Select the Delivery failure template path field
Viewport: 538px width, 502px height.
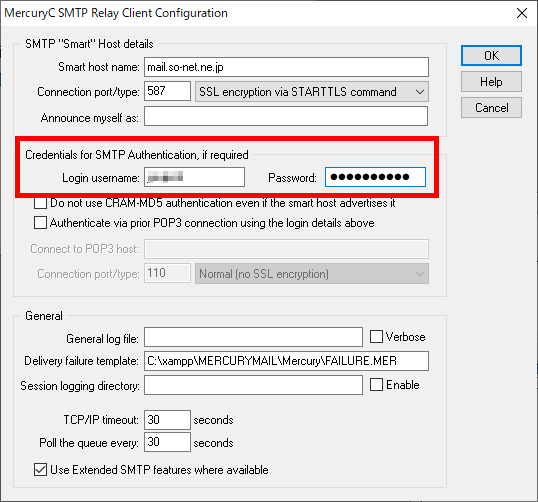(x=286, y=361)
